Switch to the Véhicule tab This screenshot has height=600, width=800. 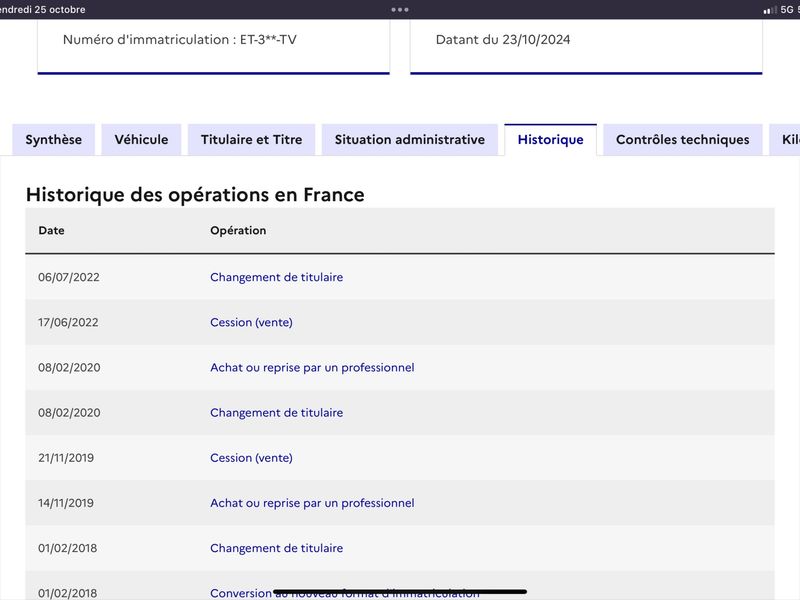[x=141, y=139]
